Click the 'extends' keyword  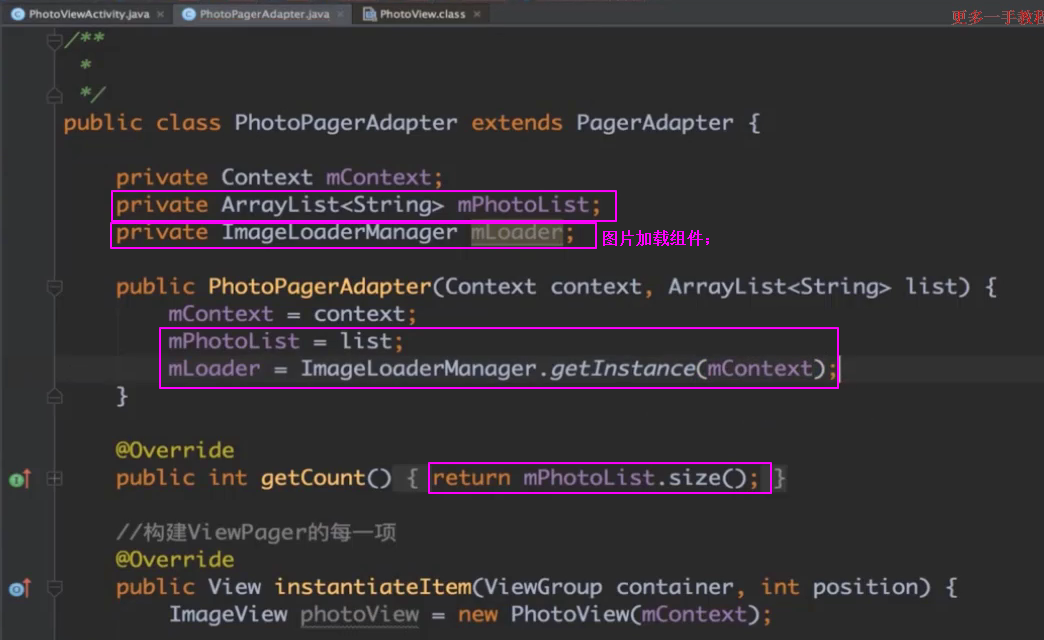[x=517, y=123]
